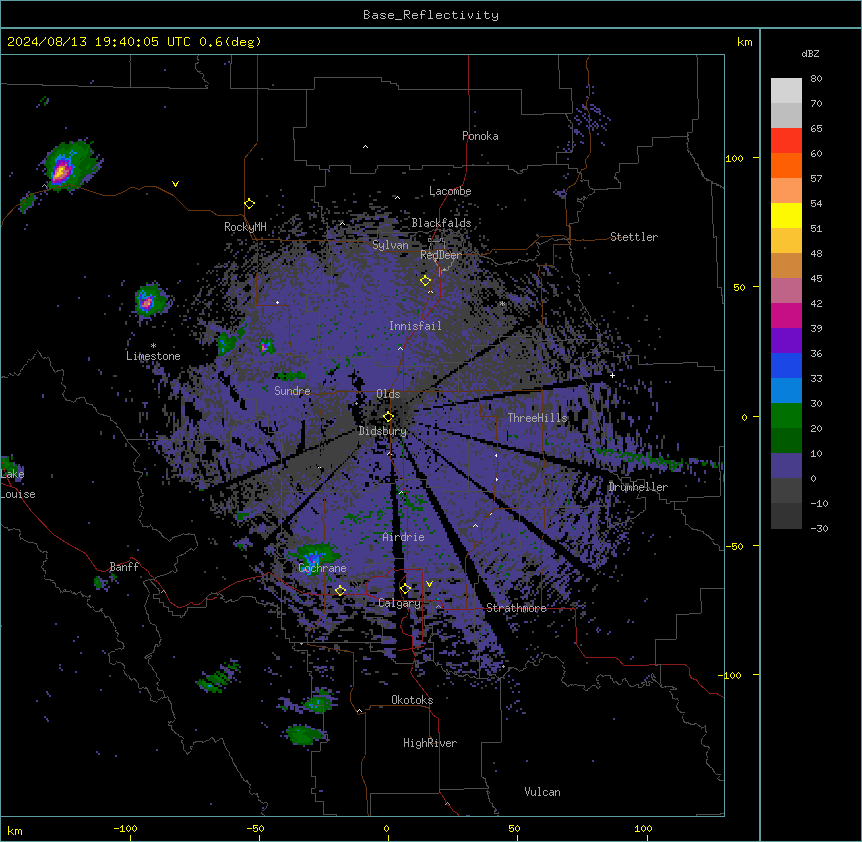Click the yellow diamond marker below RedDeer
Screen dimensions: 862x842
coord(425,281)
